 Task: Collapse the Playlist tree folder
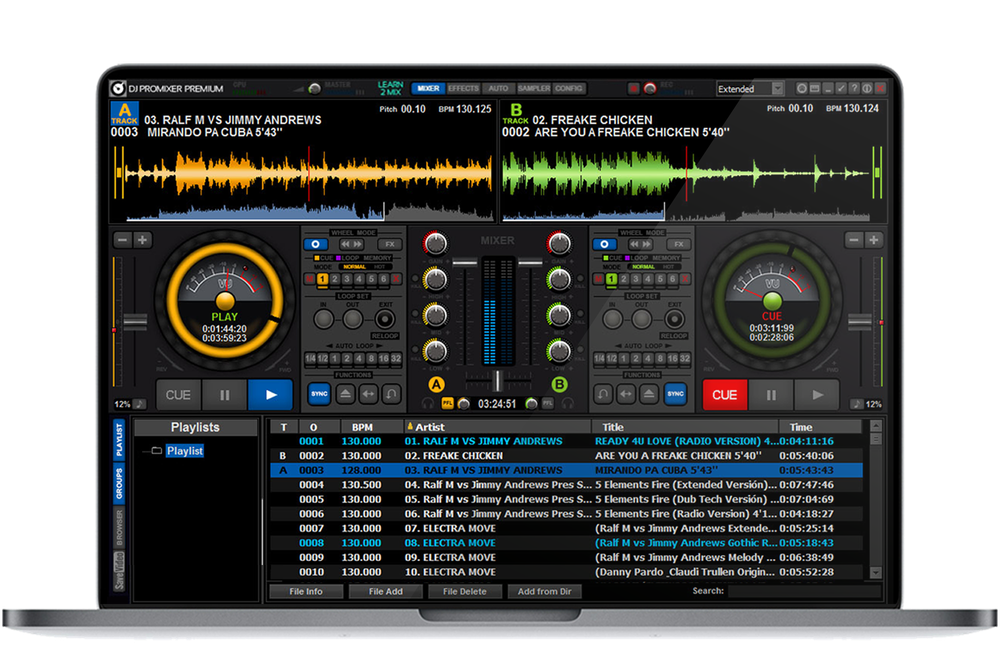(157, 451)
